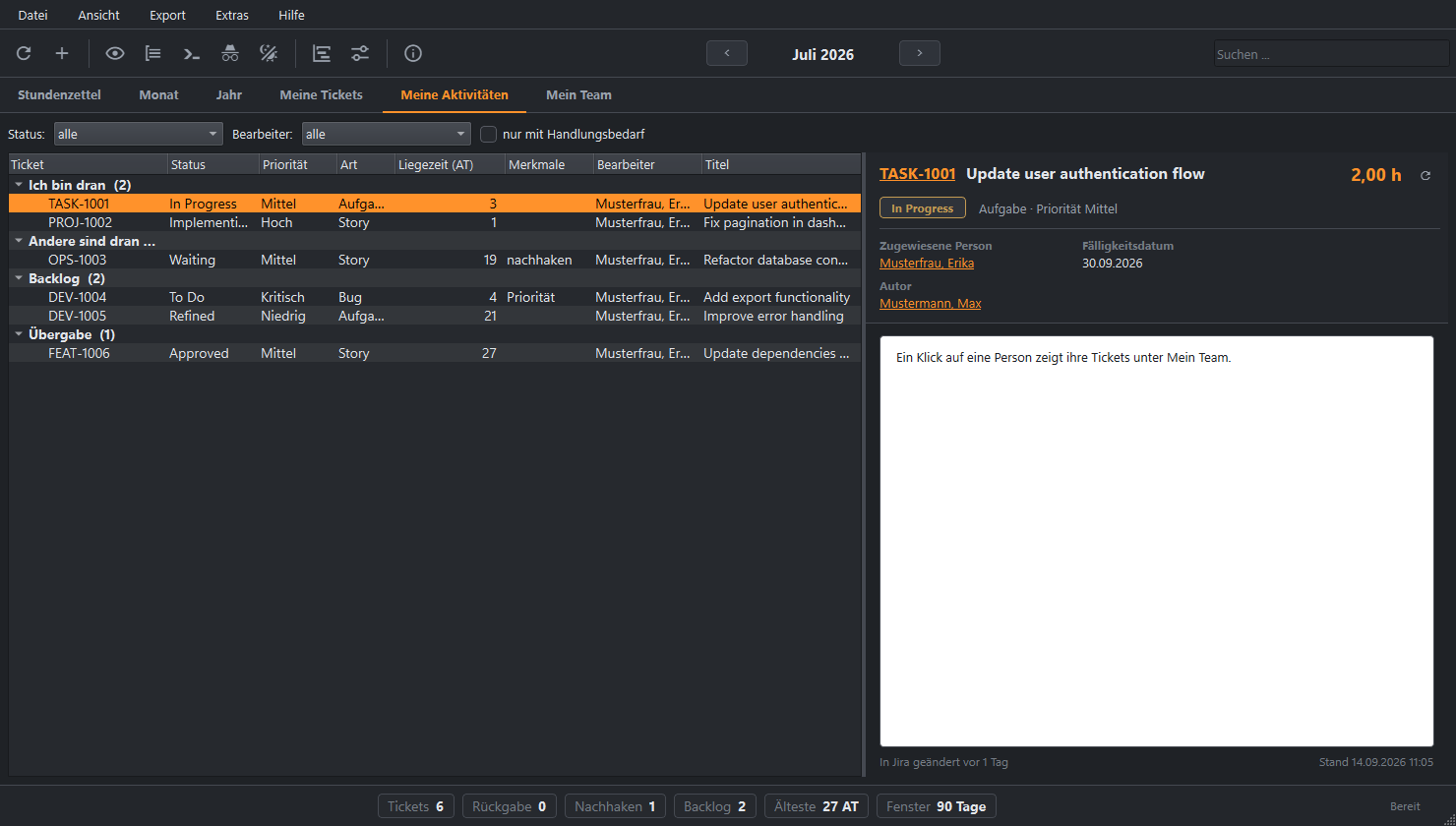Sort by the Bearbeiter column header
This screenshot has height=826, width=1456.
click(647, 164)
